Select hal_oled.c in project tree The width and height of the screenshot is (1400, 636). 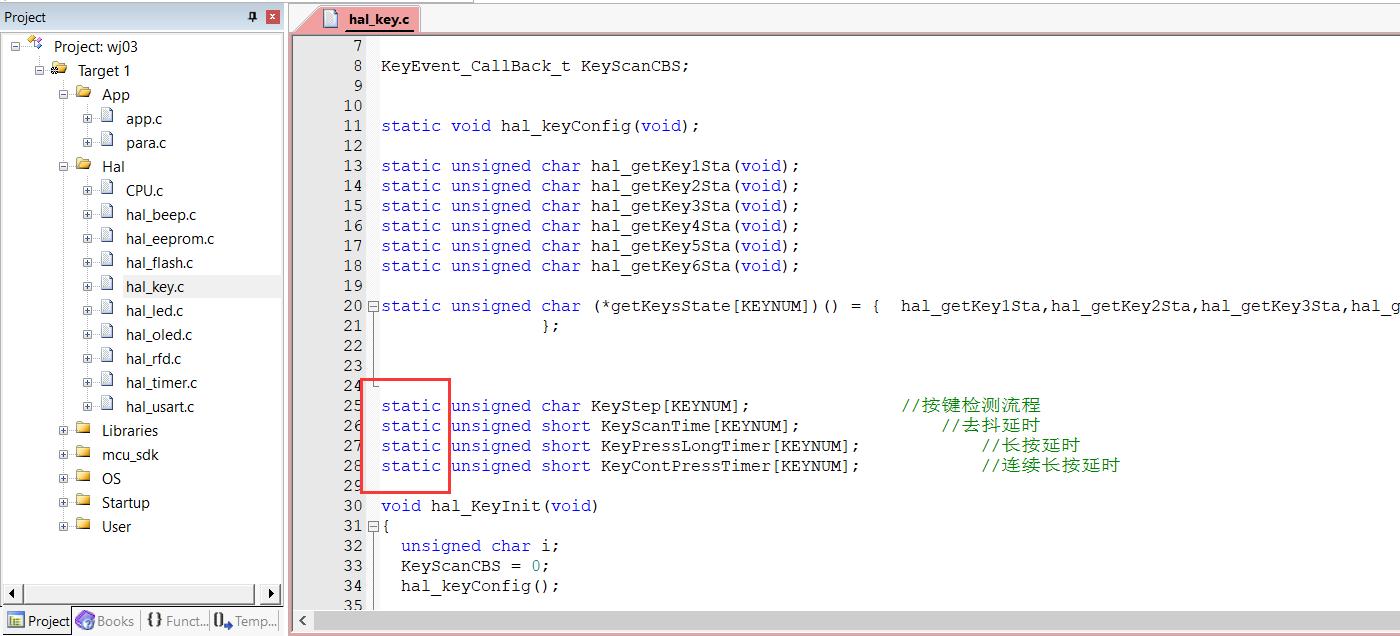[159, 335]
